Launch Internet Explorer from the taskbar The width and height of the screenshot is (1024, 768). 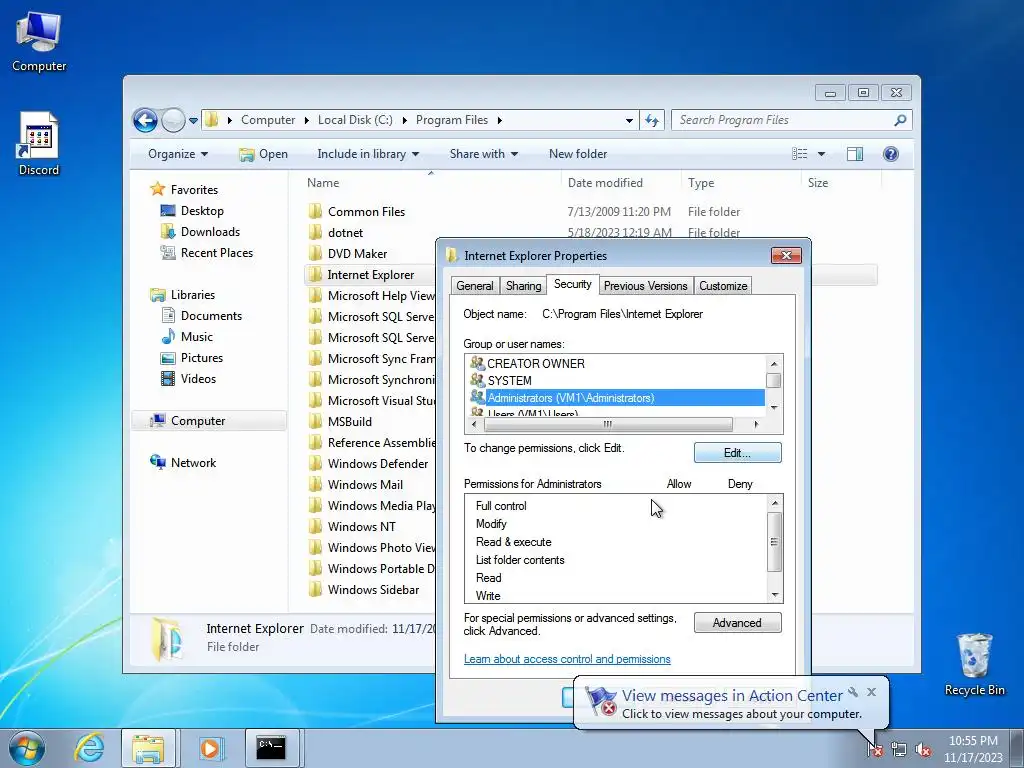click(89, 748)
